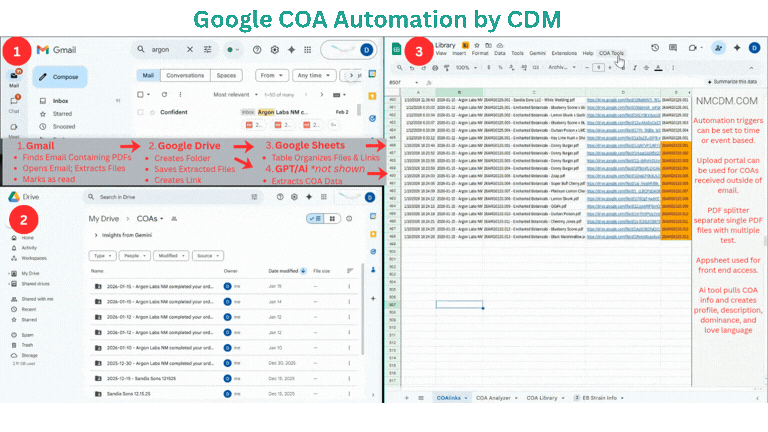
Task: Switch to the EB Strain Info sheet tab
Action: (599, 398)
